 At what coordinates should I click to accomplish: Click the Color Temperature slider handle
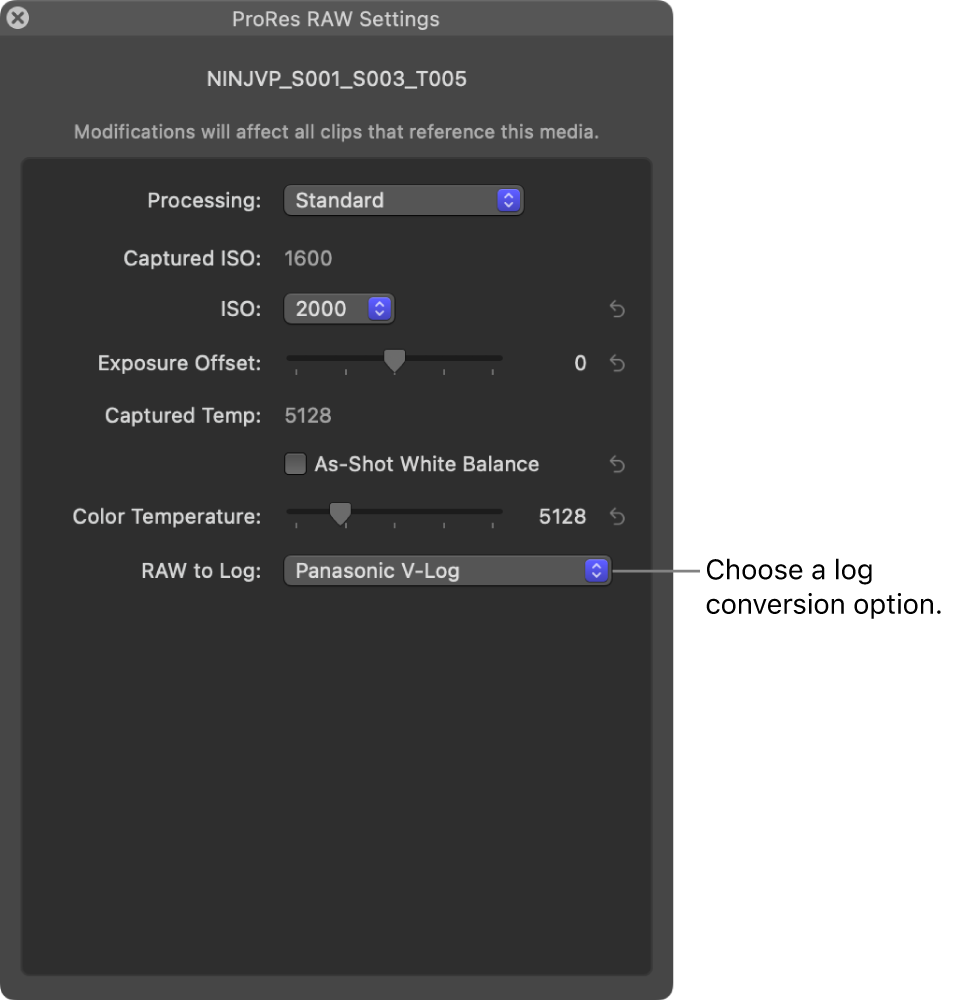(341, 514)
